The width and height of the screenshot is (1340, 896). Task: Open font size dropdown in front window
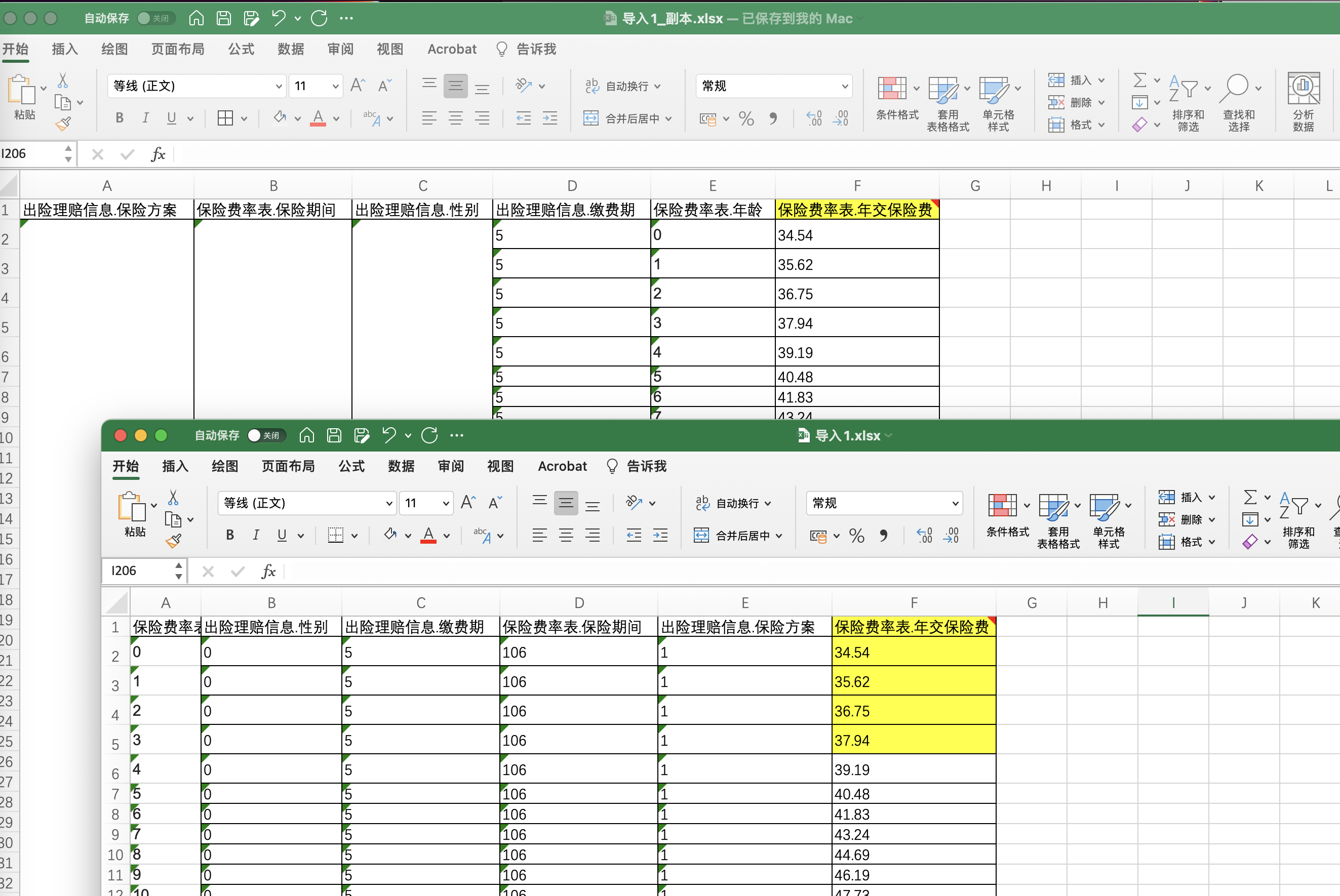coord(446,503)
